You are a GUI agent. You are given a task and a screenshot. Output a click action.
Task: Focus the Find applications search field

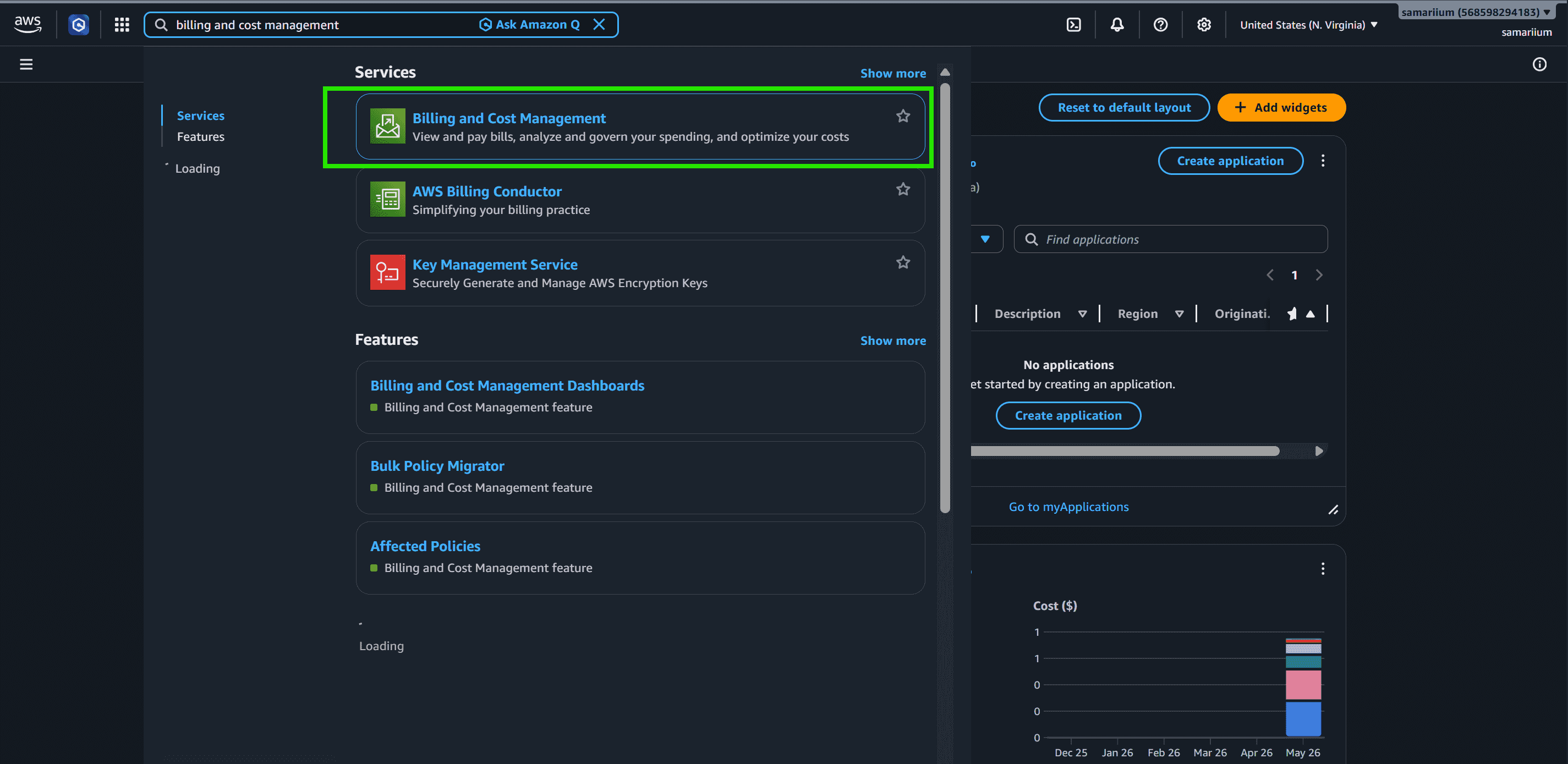coord(1171,239)
